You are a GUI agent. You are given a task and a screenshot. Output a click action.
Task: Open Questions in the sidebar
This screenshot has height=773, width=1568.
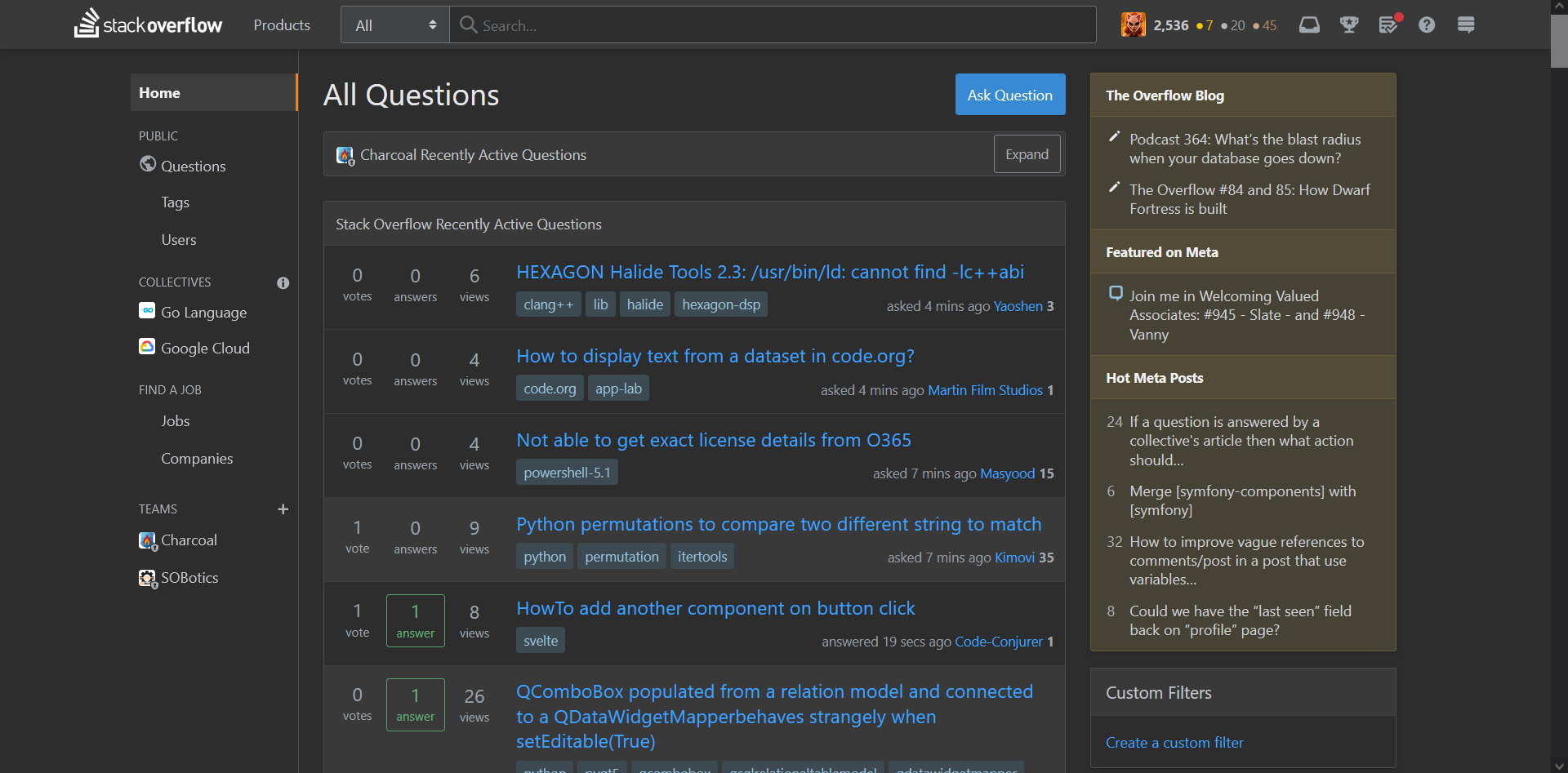194,166
